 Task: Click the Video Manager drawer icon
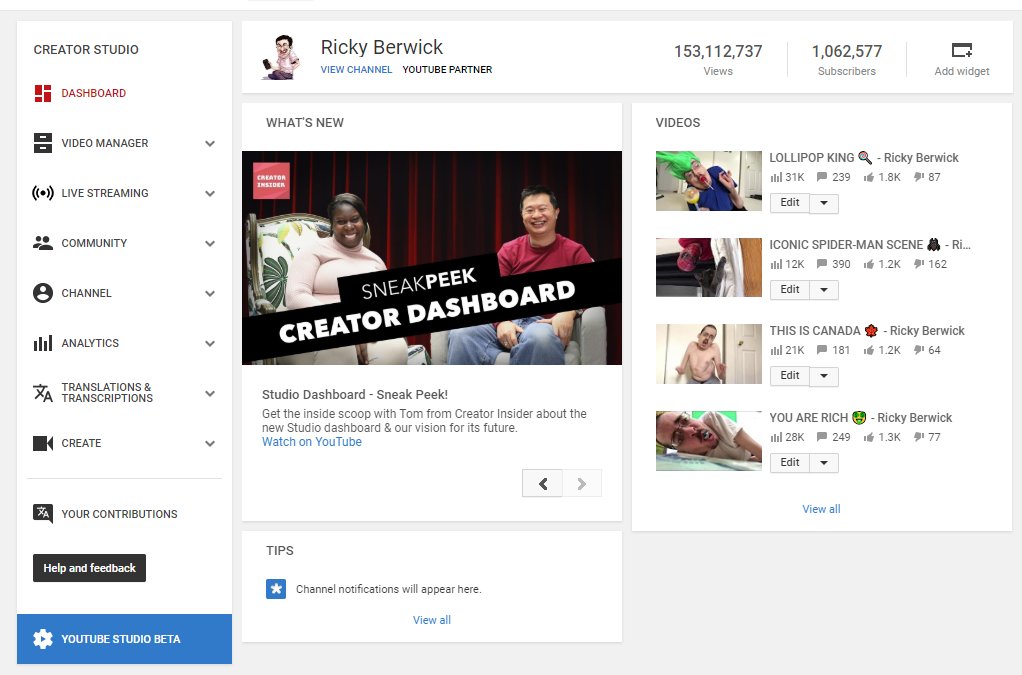43,143
